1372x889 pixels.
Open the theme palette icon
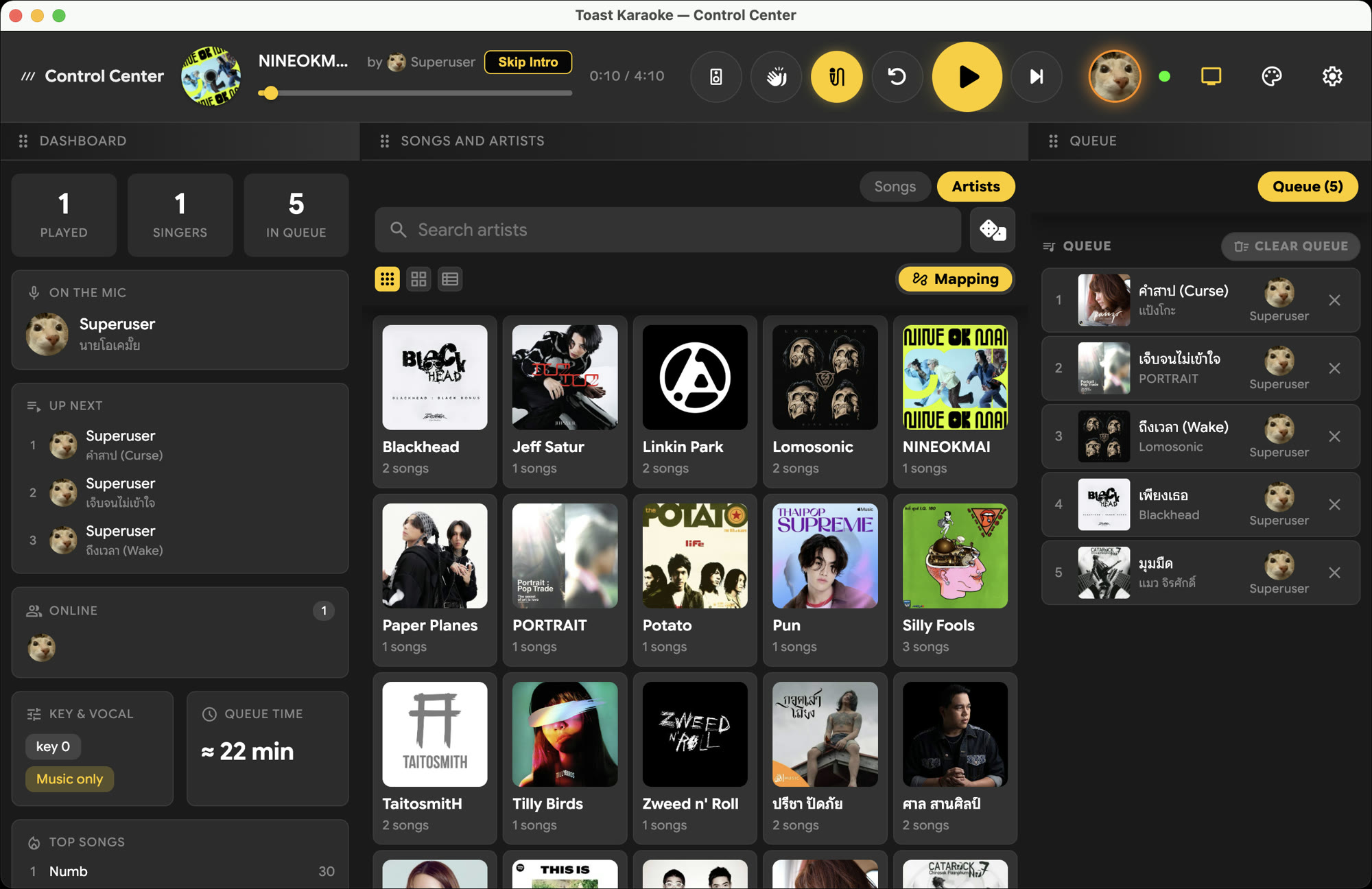pyautogui.click(x=1271, y=76)
